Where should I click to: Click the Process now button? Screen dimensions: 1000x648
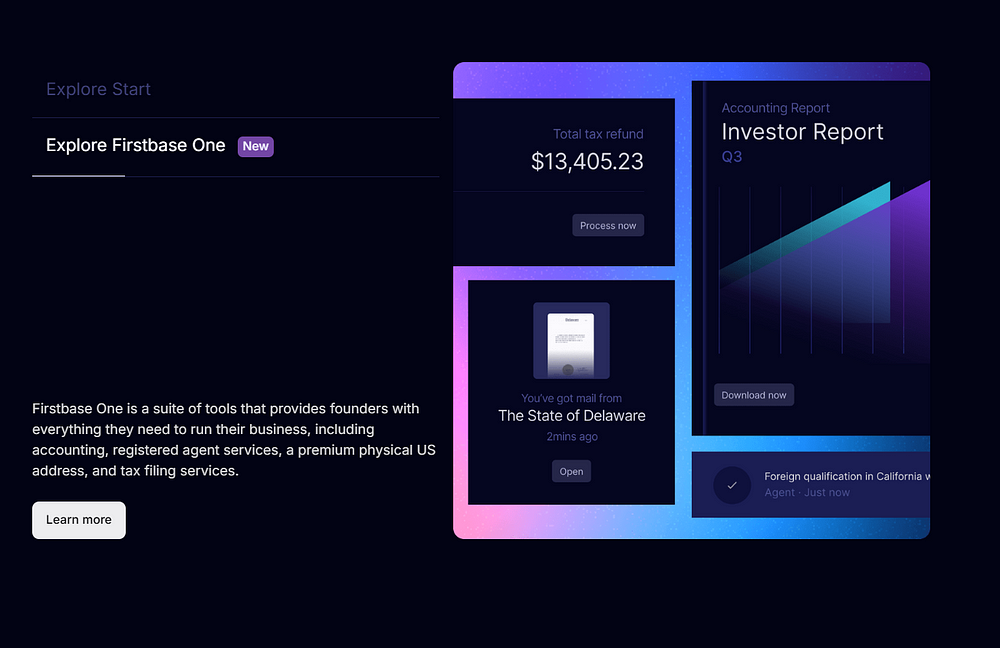(608, 225)
